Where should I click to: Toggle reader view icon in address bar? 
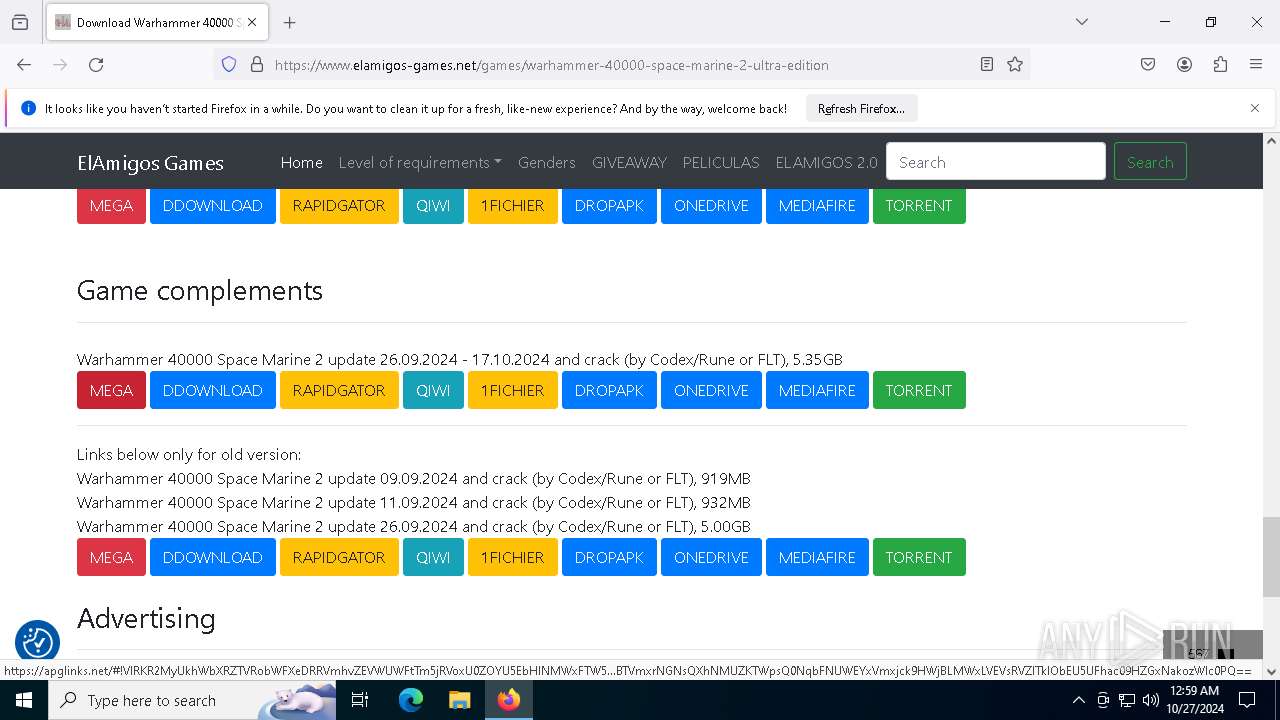(987, 65)
